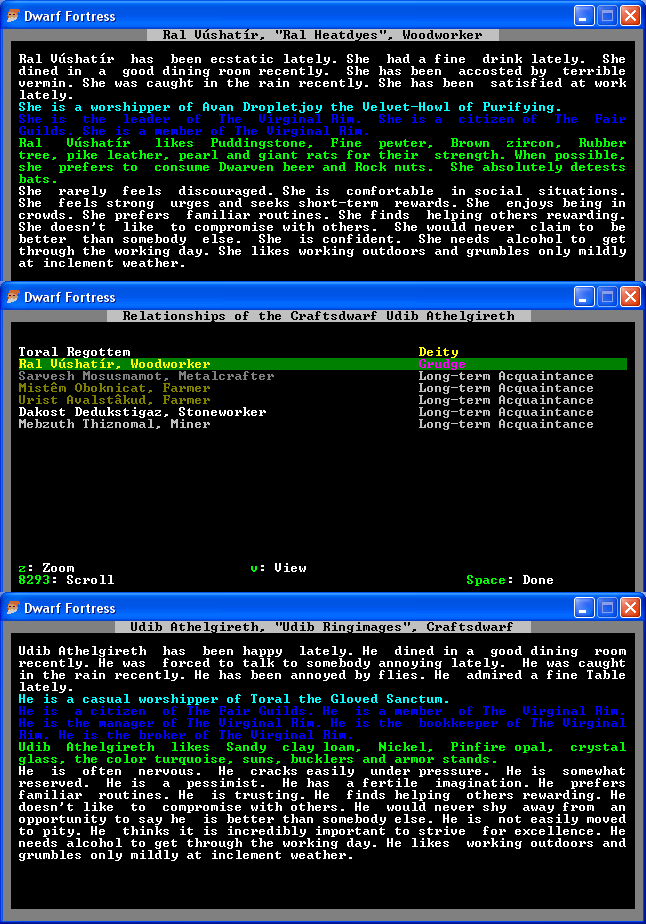Close the Relationships window
This screenshot has height=924, width=646.
(x=630, y=297)
